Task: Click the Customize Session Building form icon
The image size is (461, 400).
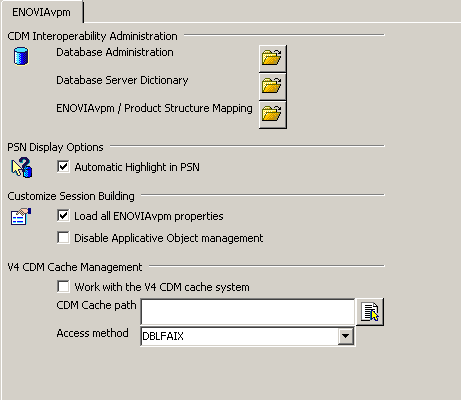Action: 21,217
